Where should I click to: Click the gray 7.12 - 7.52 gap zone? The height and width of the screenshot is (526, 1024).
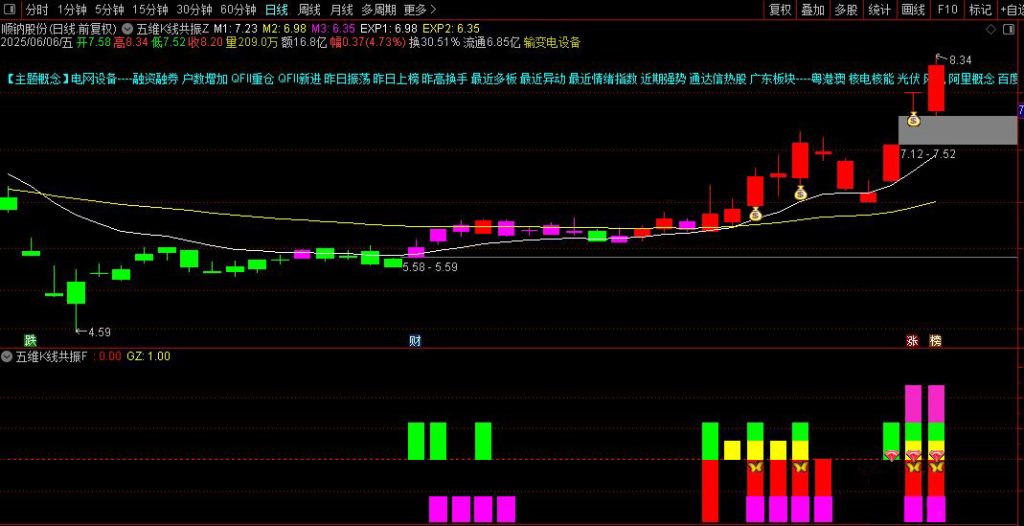click(957, 130)
